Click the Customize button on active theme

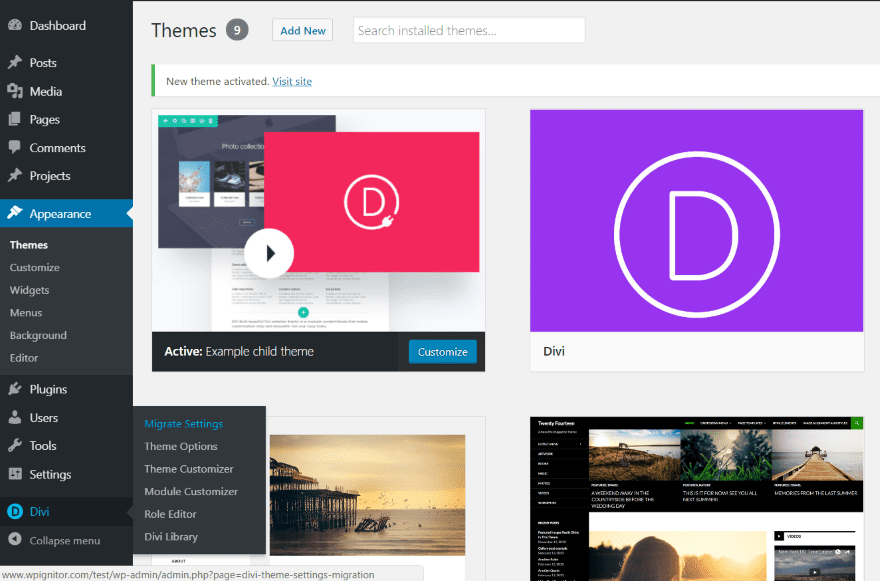tap(442, 352)
